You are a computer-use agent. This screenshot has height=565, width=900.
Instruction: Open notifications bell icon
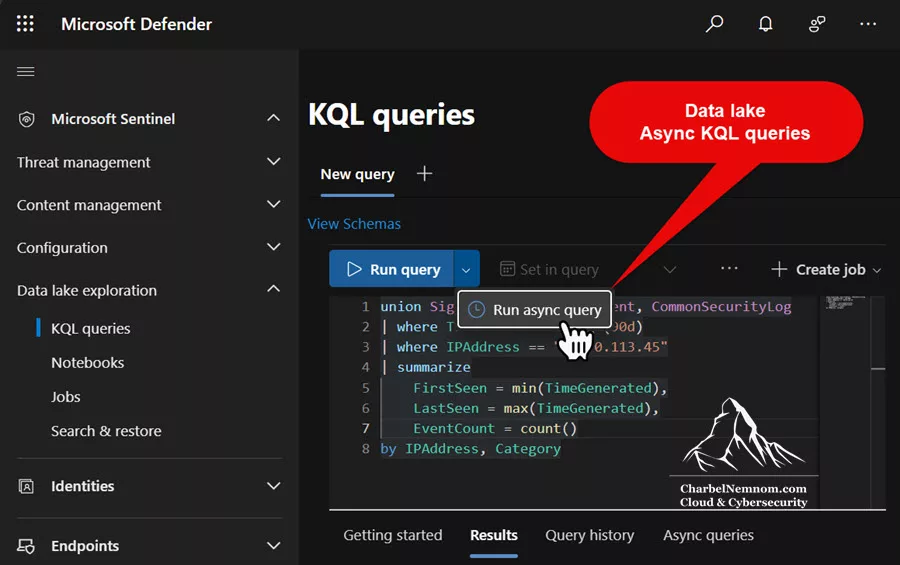point(765,24)
